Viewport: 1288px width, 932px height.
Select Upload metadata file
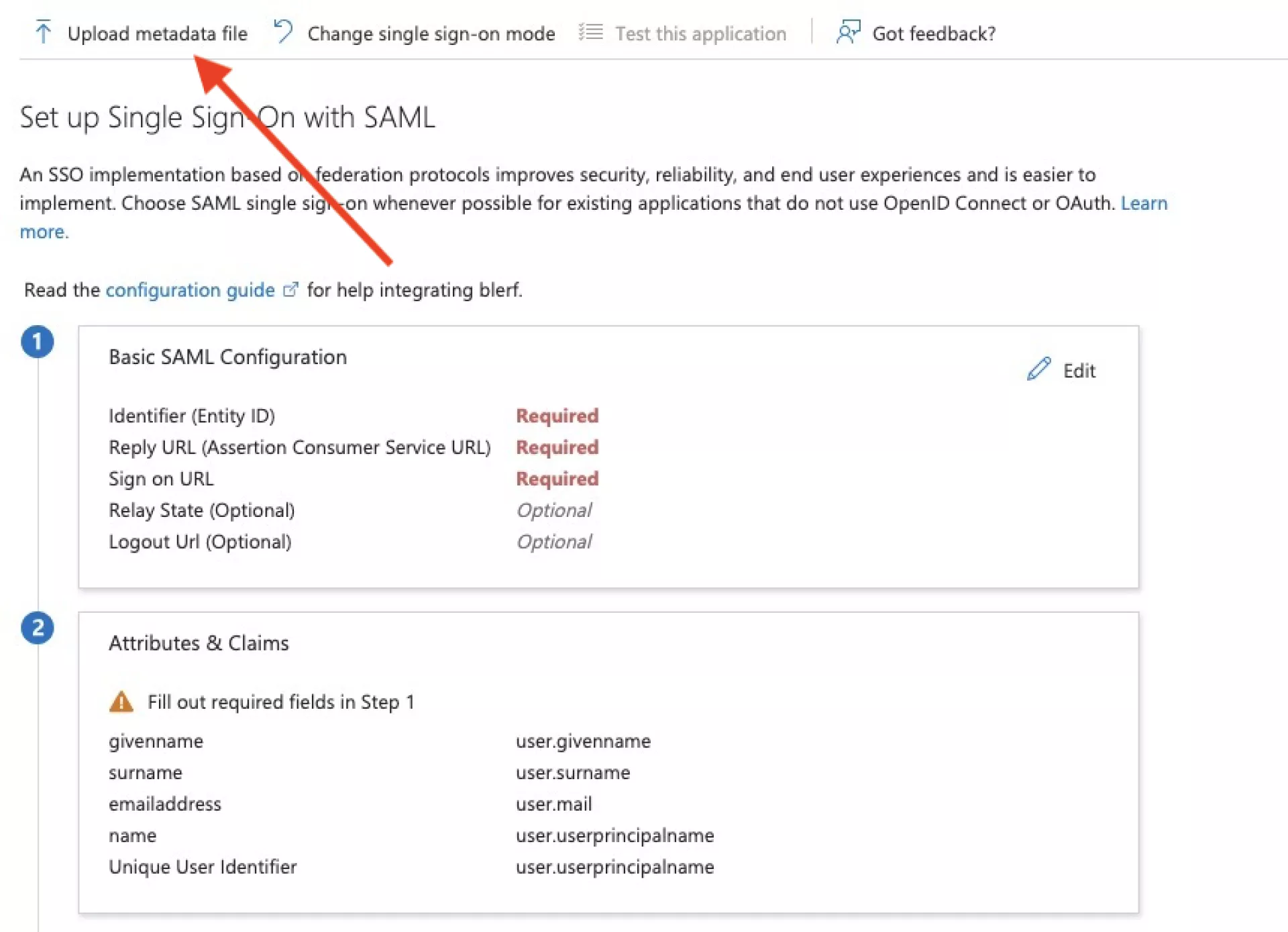157,34
